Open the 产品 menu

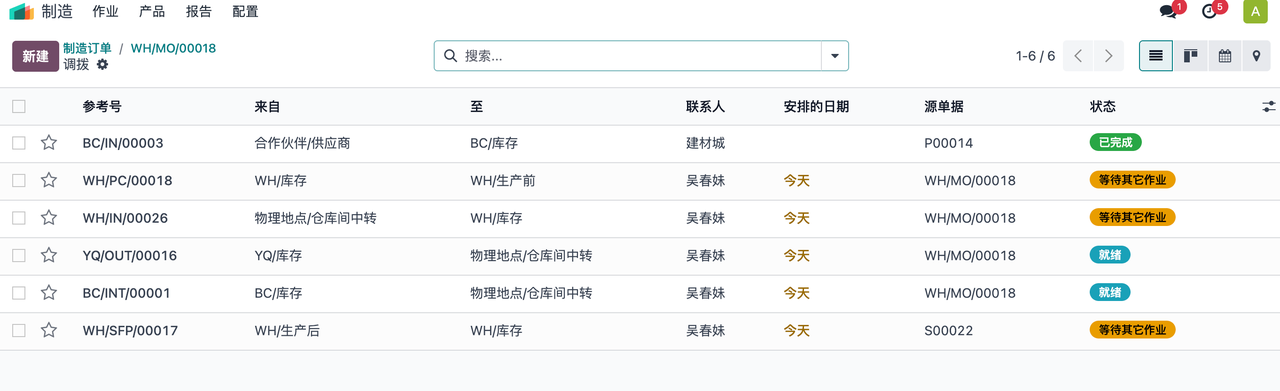(x=152, y=12)
